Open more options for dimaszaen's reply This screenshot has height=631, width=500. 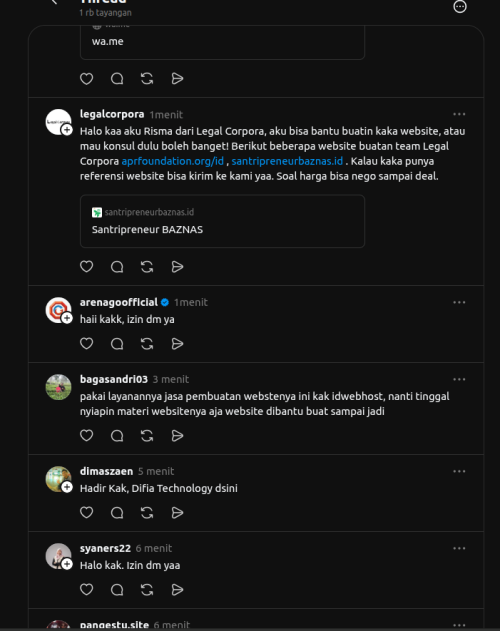point(459,471)
